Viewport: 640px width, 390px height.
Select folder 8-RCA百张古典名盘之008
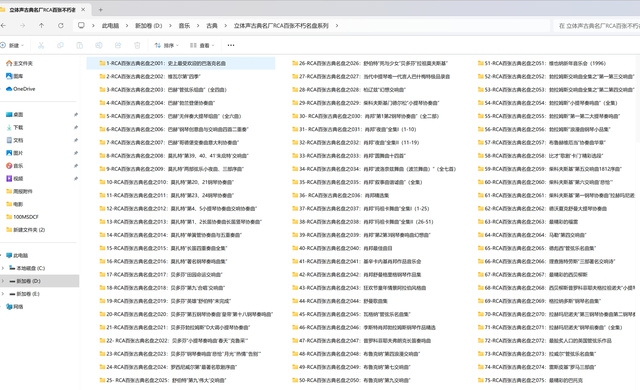coord(174,155)
